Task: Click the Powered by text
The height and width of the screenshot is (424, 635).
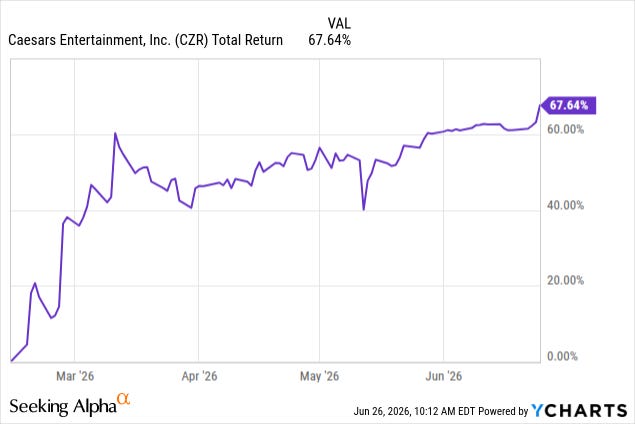Action: point(503,411)
